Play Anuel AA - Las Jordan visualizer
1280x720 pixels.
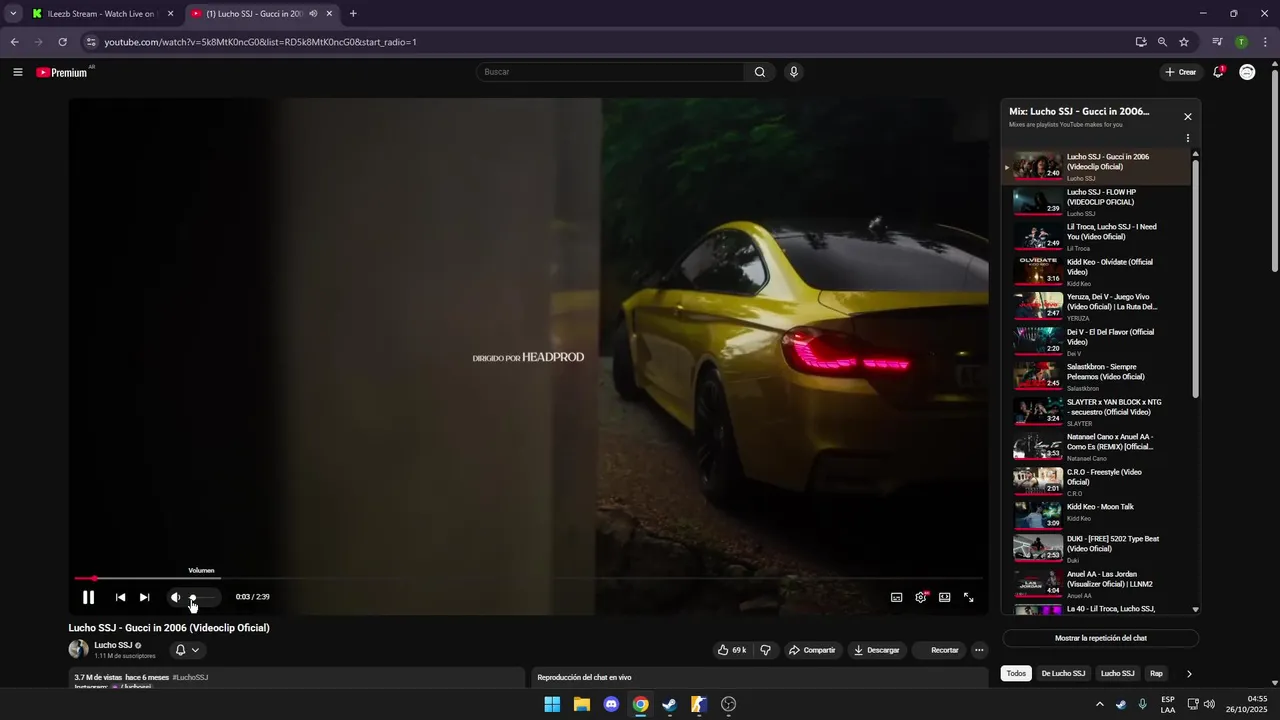1097,584
